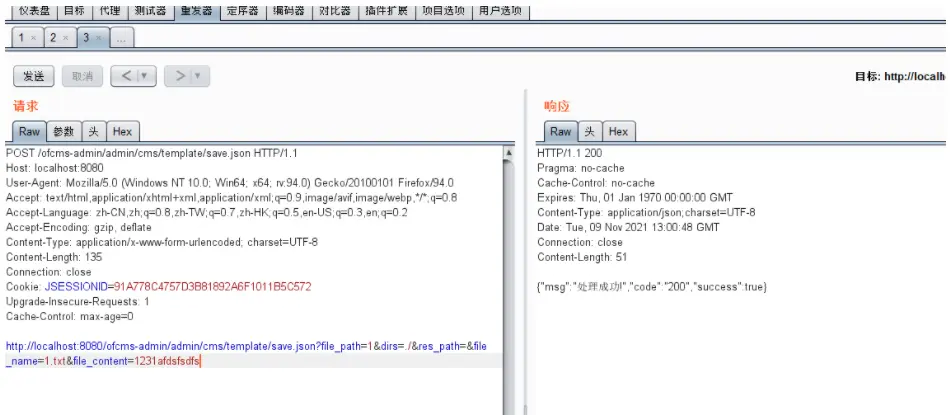This screenshot has width=950, height=415.
Task: Show response Hex view tab
Action: click(619, 131)
